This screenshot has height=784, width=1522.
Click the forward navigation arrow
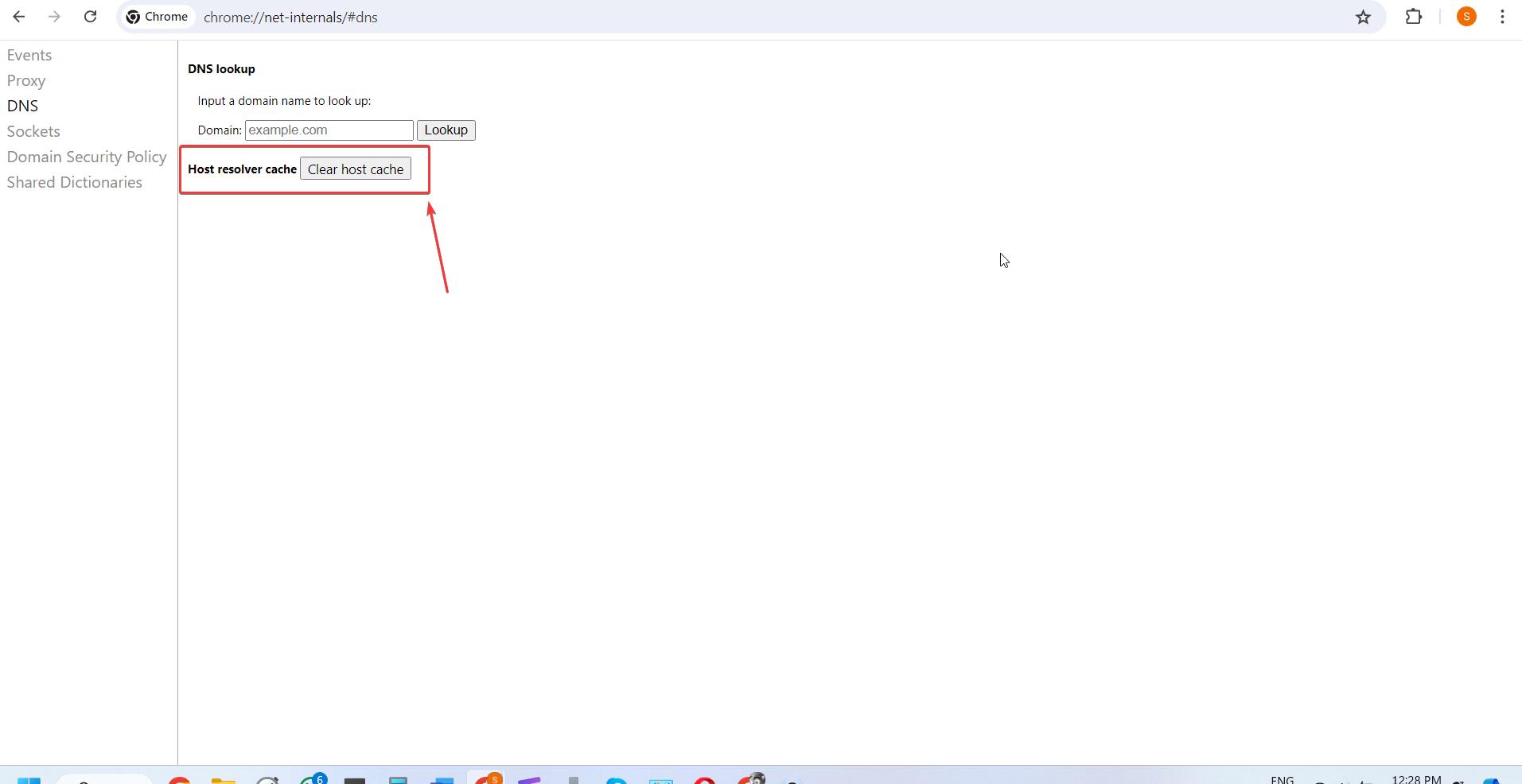tap(54, 17)
